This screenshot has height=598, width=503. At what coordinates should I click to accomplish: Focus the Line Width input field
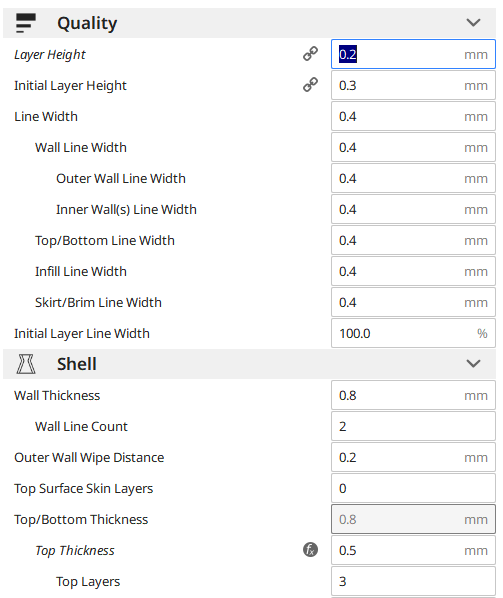(413, 116)
